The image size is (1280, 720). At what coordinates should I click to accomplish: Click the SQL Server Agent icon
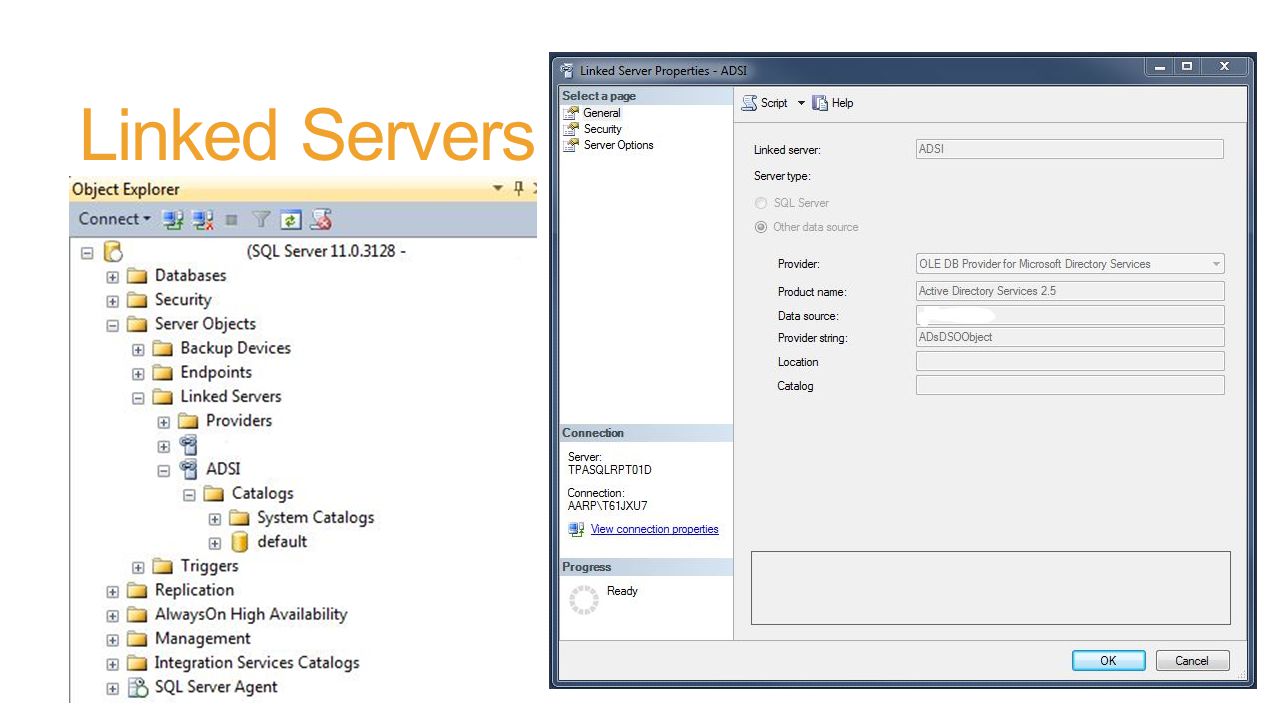(138, 687)
